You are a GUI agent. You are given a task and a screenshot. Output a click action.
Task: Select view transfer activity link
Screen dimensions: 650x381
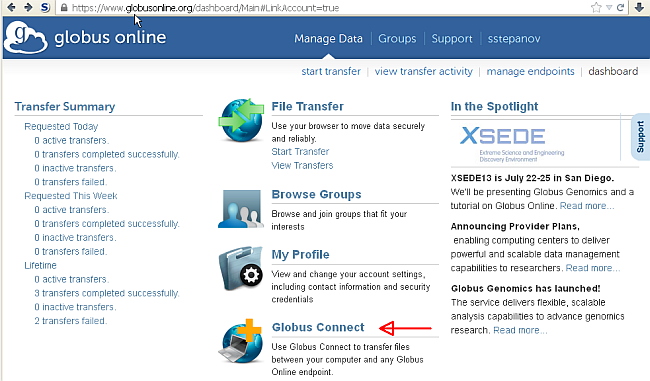[424, 71]
